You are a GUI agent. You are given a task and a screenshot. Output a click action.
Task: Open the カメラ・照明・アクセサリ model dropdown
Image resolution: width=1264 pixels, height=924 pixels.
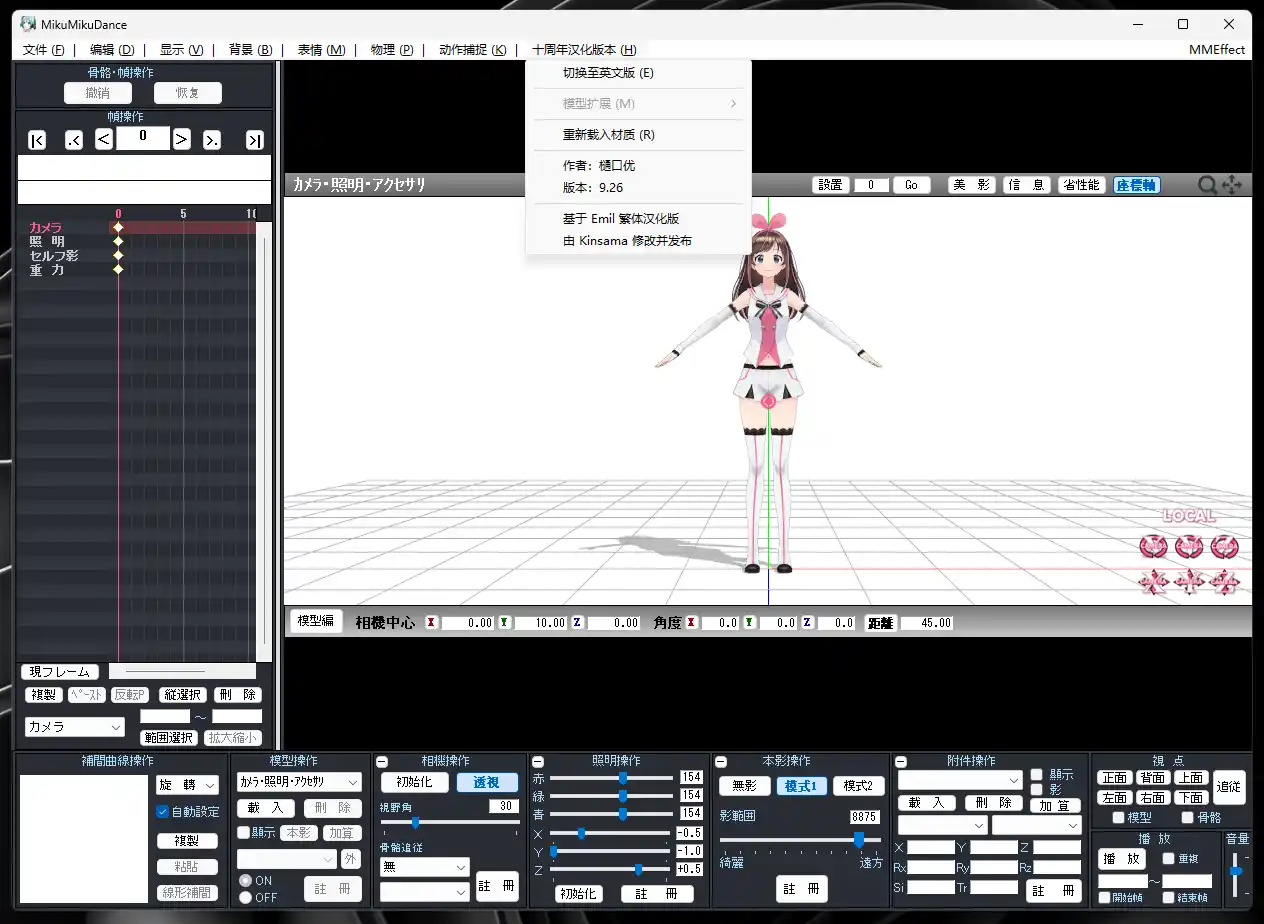(x=299, y=782)
